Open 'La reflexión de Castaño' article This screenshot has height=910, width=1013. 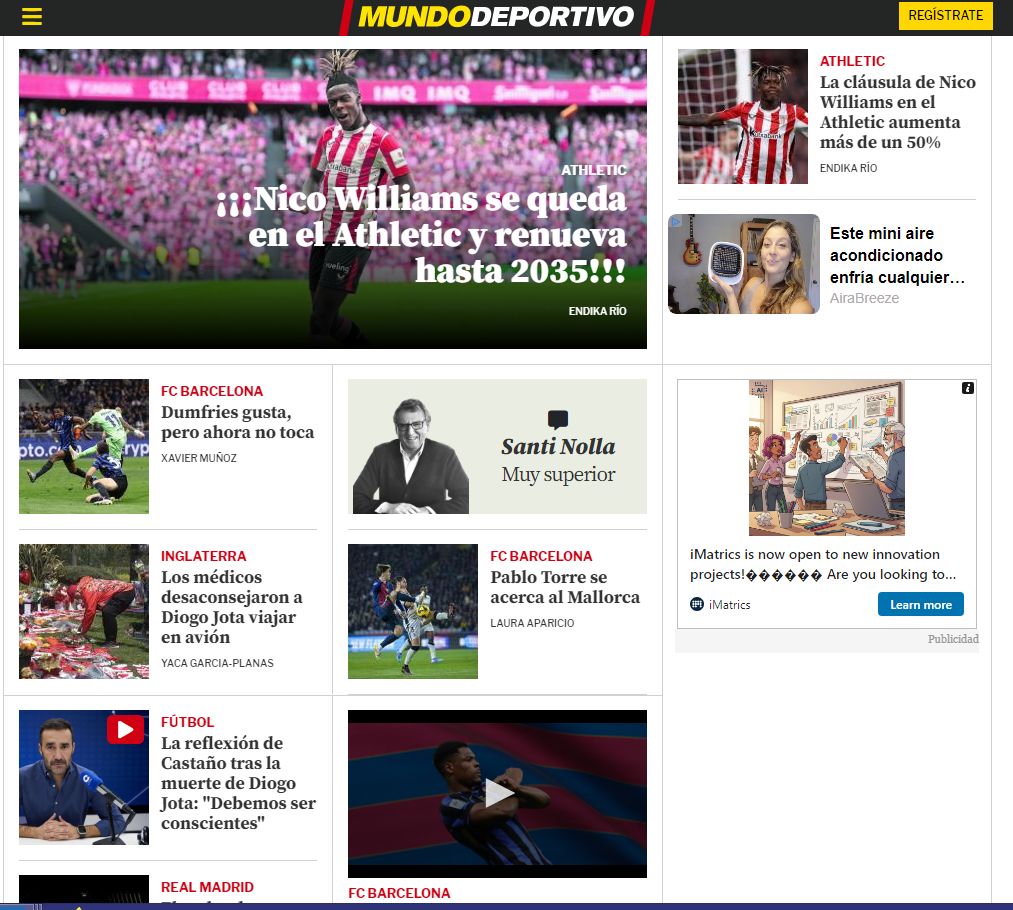[238, 783]
